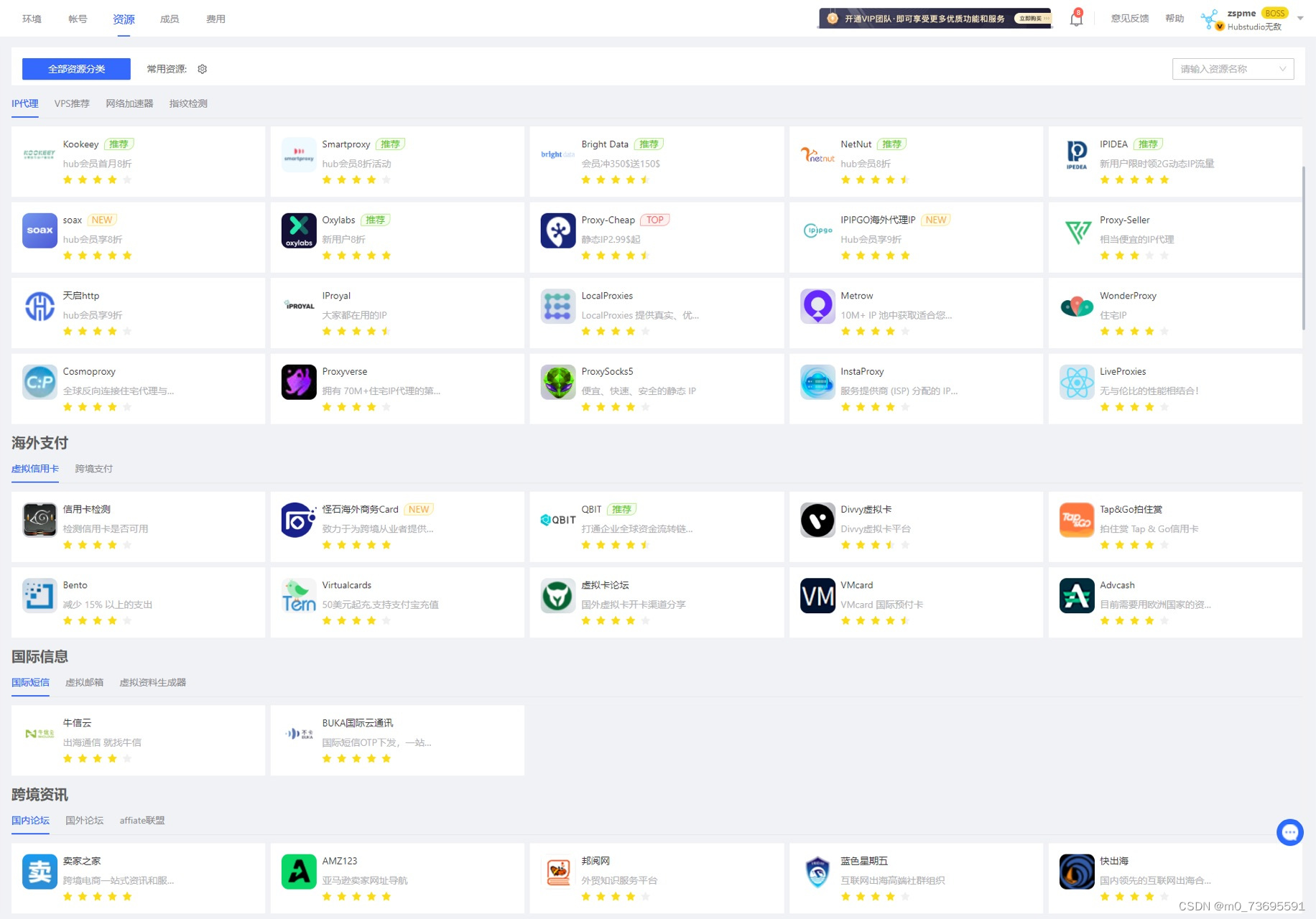The image size is (1316, 919).
Task: Open the LocalProxies logo icon
Action: (558, 306)
